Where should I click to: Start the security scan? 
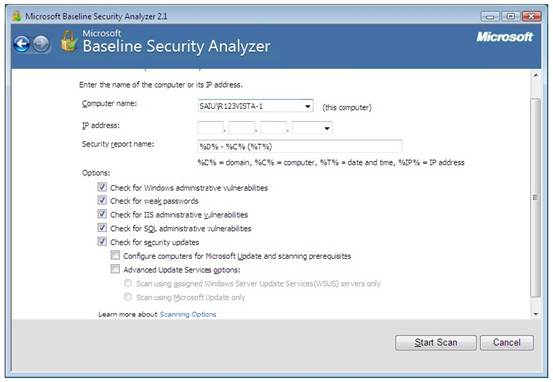click(x=436, y=342)
